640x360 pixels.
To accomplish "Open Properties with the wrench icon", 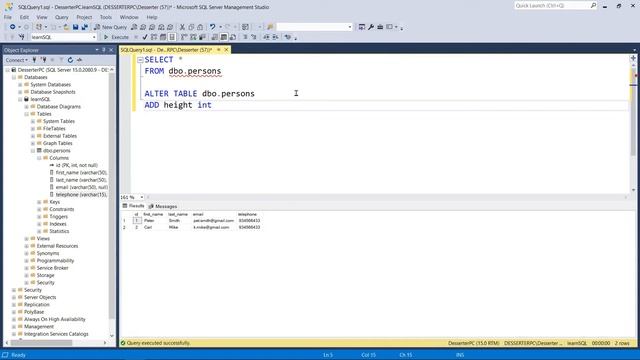I will click(371, 27).
